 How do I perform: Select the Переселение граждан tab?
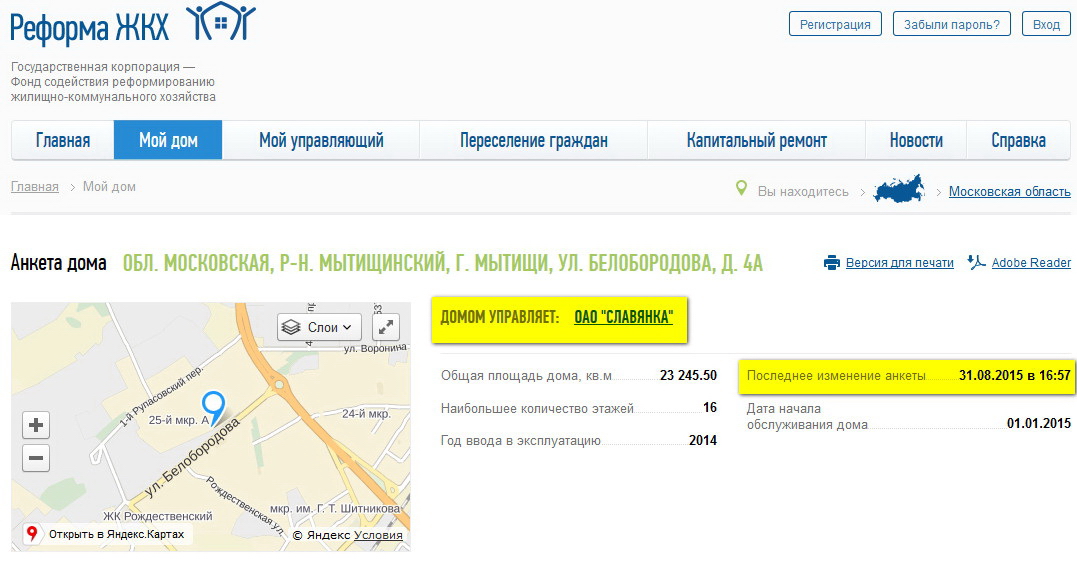533,141
